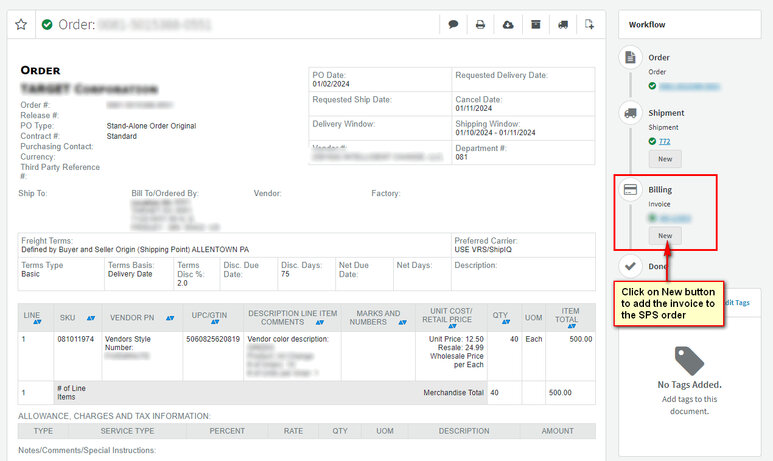Click Merchandise Total label
This screenshot has width=773, height=461.
point(454,393)
